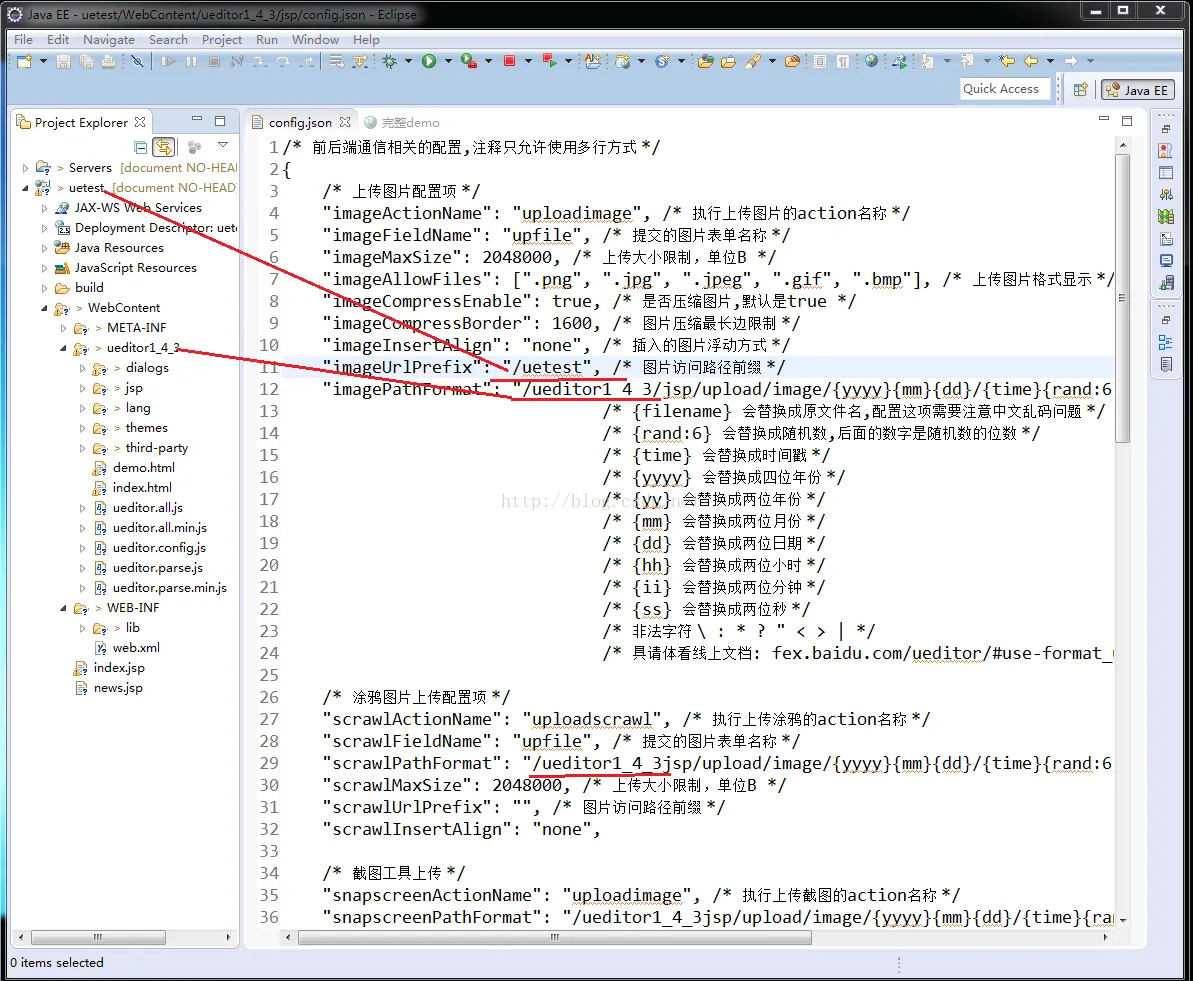Open the Search menu
Image resolution: width=1193 pixels, height=981 pixels.
tap(168, 40)
